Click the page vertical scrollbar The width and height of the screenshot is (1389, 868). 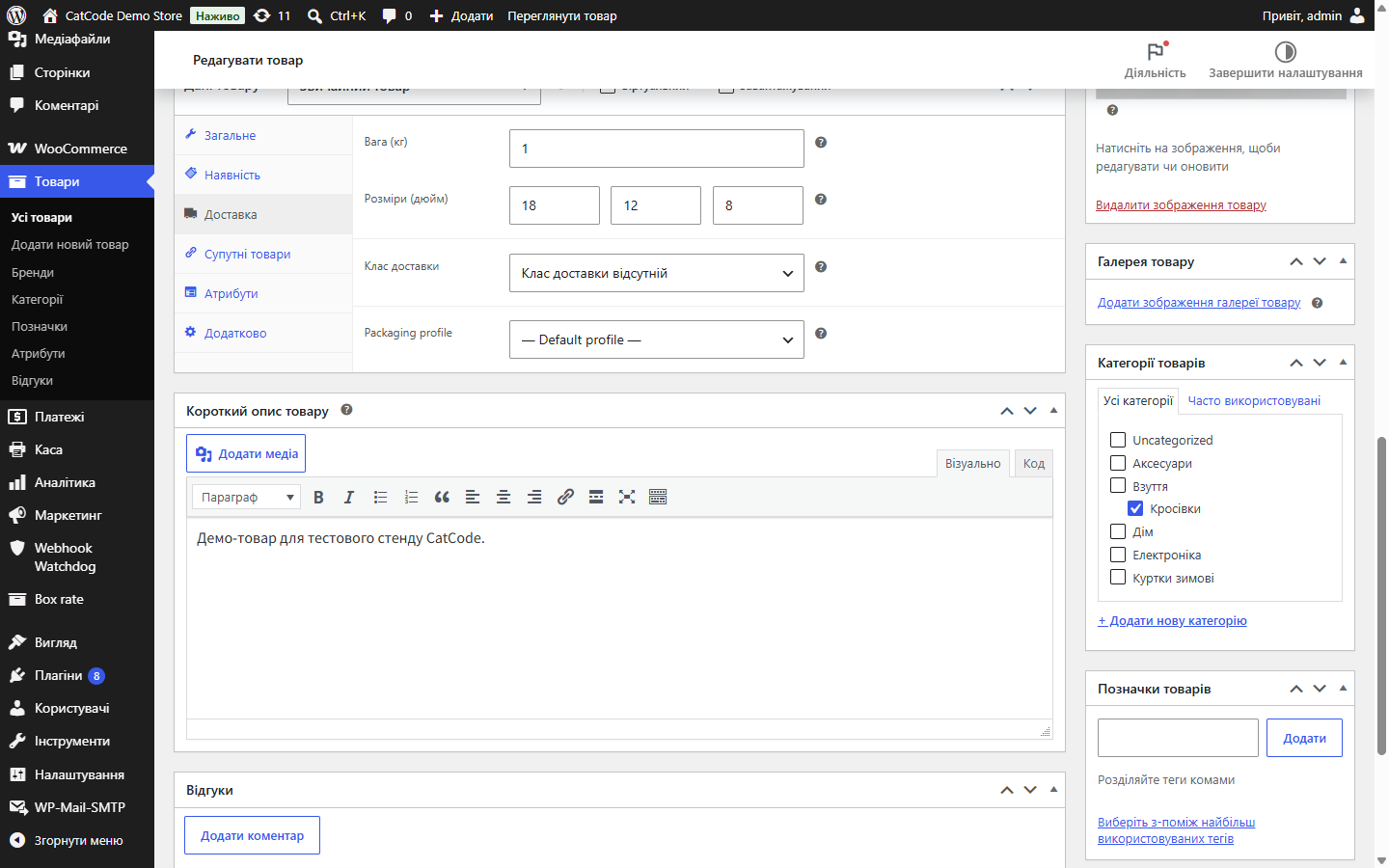pos(1381,595)
